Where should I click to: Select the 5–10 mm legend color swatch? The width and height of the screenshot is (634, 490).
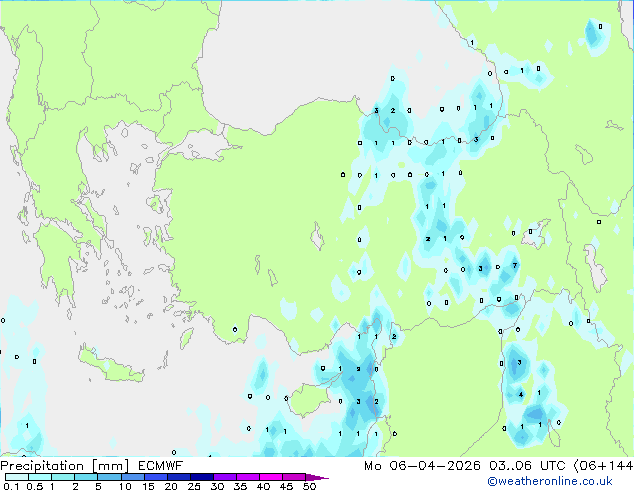(x=109, y=477)
